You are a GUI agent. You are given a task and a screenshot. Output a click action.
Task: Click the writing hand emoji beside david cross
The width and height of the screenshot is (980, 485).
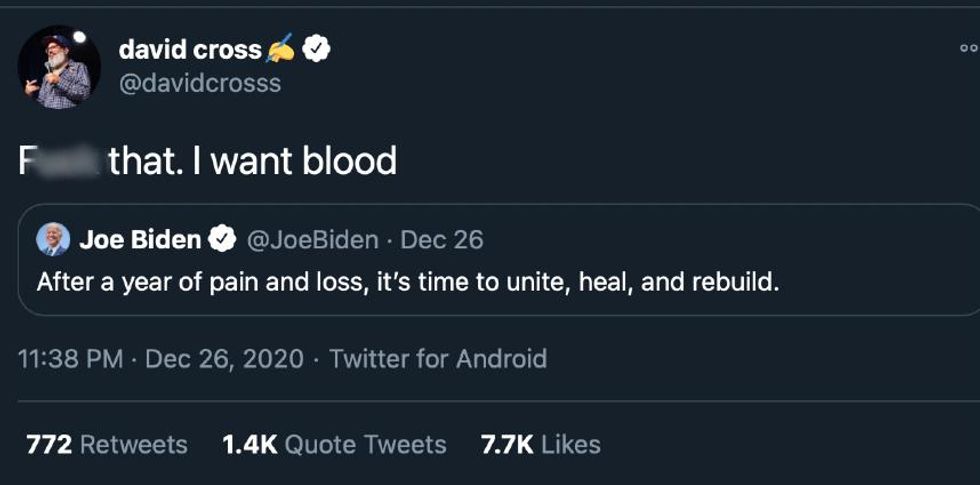(282, 47)
